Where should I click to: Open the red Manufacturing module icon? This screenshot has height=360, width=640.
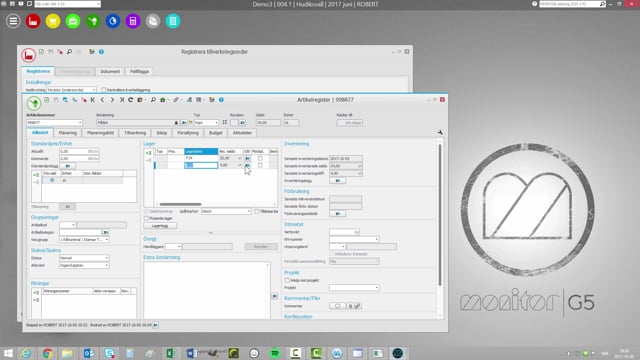33,21
